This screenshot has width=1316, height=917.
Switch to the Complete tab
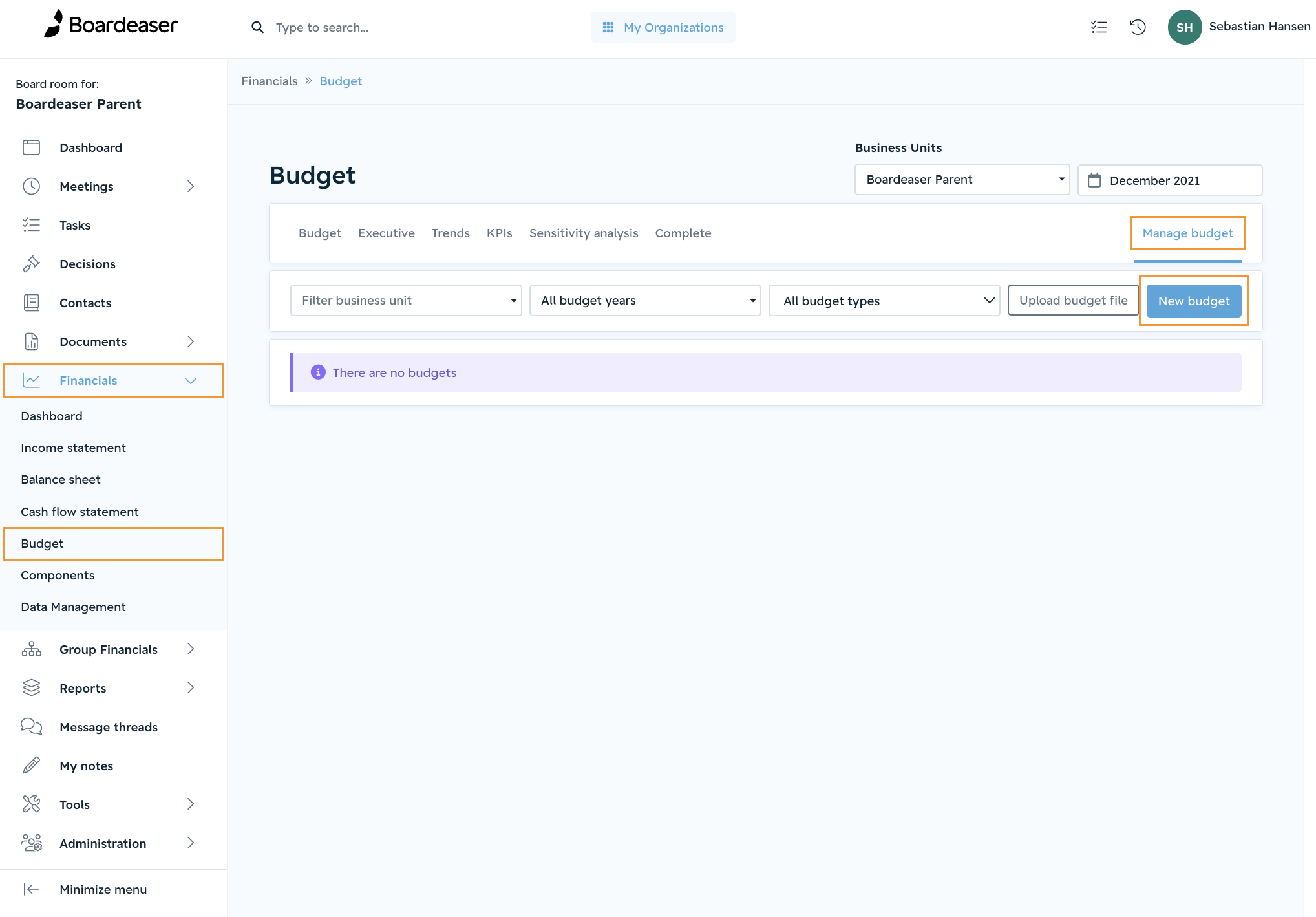[x=683, y=233]
